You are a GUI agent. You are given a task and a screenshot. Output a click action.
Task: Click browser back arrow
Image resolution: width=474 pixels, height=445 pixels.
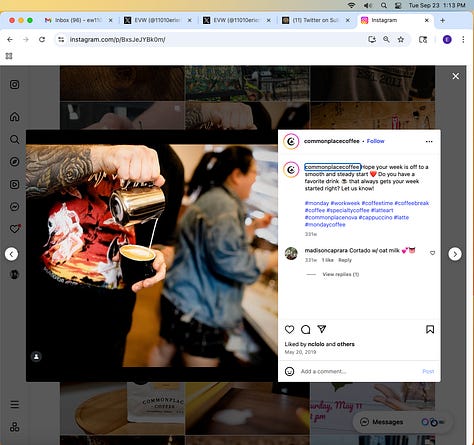(10, 39)
